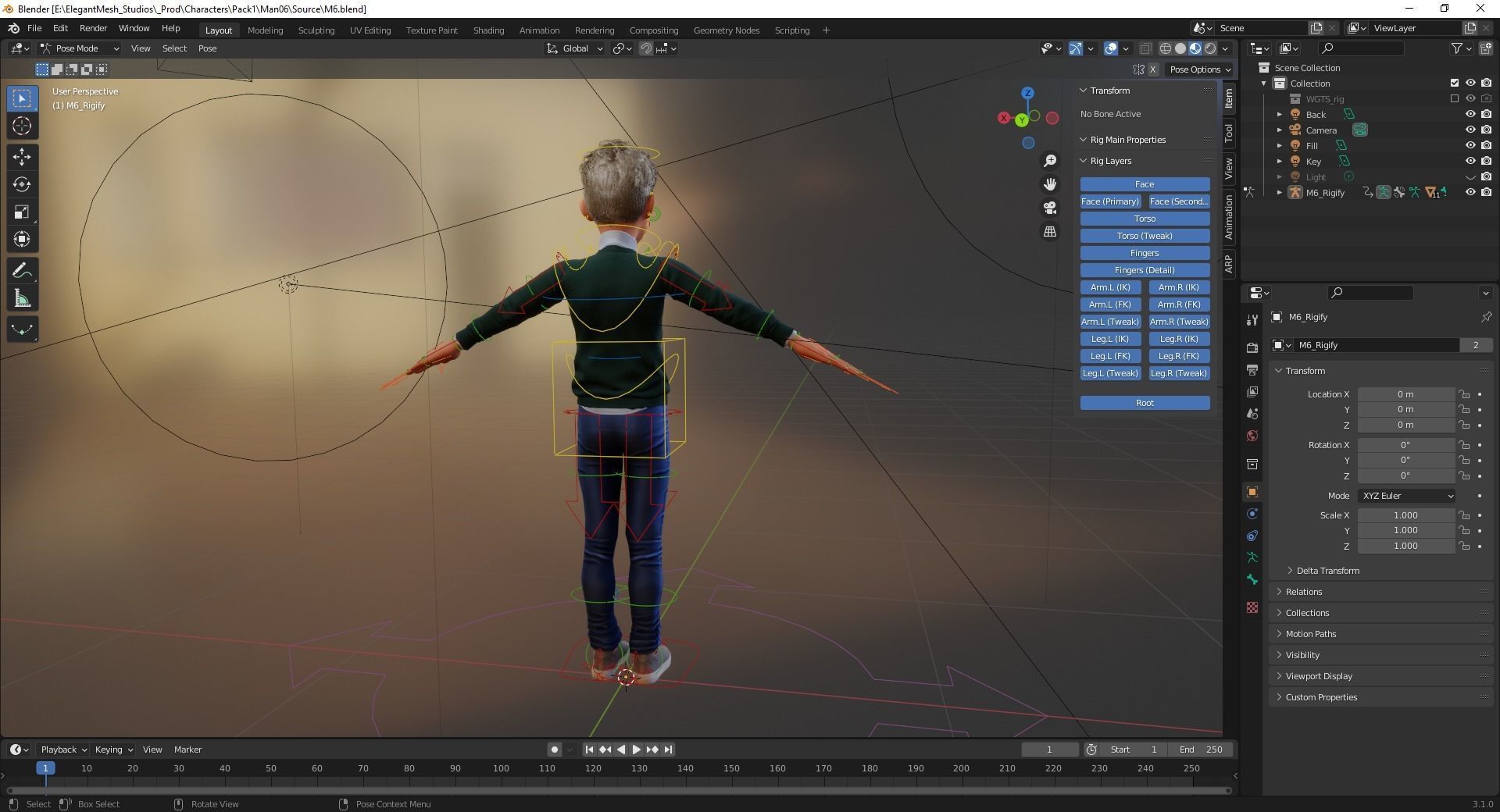
Task: Open the Texture properties tab
Action: point(1252,607)
